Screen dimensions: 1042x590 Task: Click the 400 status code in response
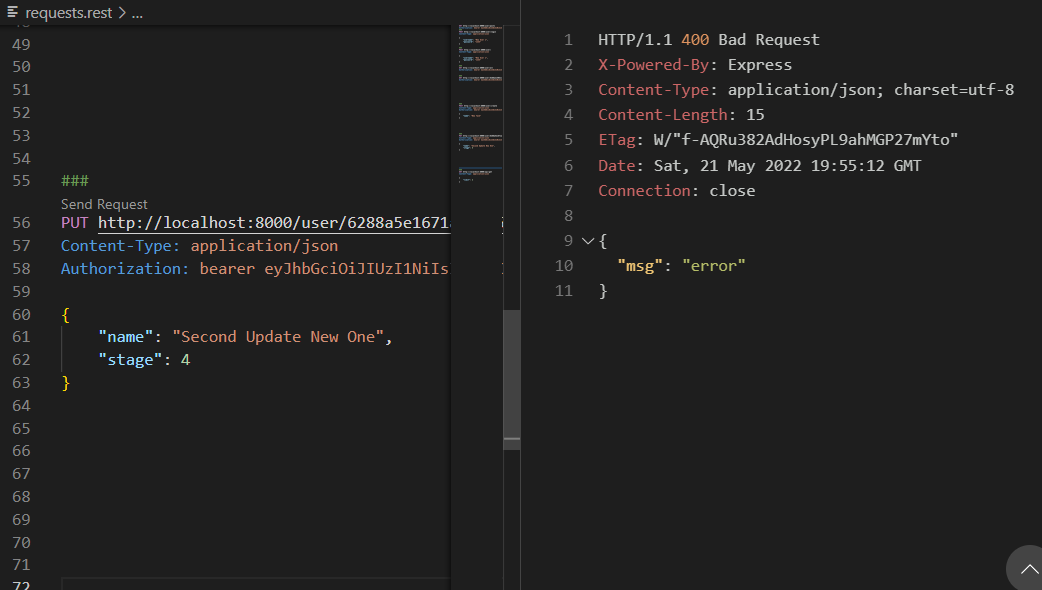[695, 40]
